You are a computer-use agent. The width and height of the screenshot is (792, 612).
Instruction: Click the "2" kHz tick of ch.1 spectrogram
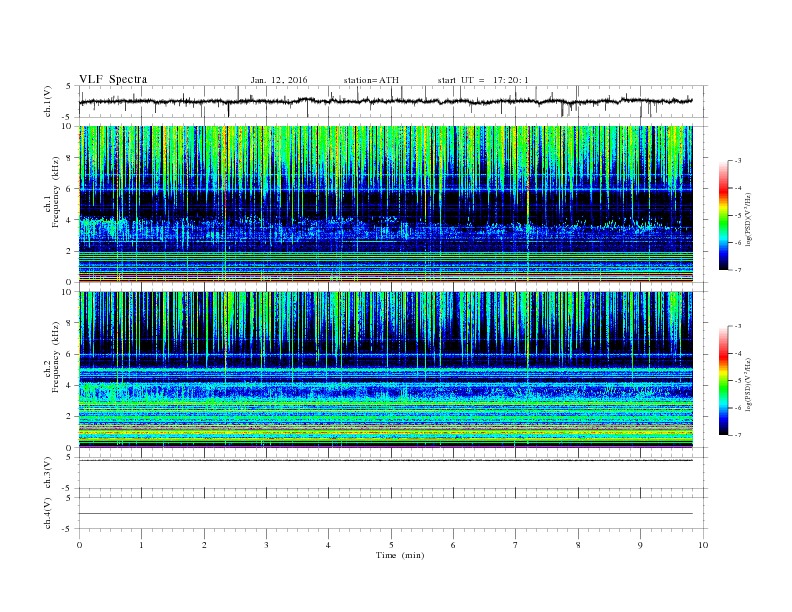coord(70,251)
